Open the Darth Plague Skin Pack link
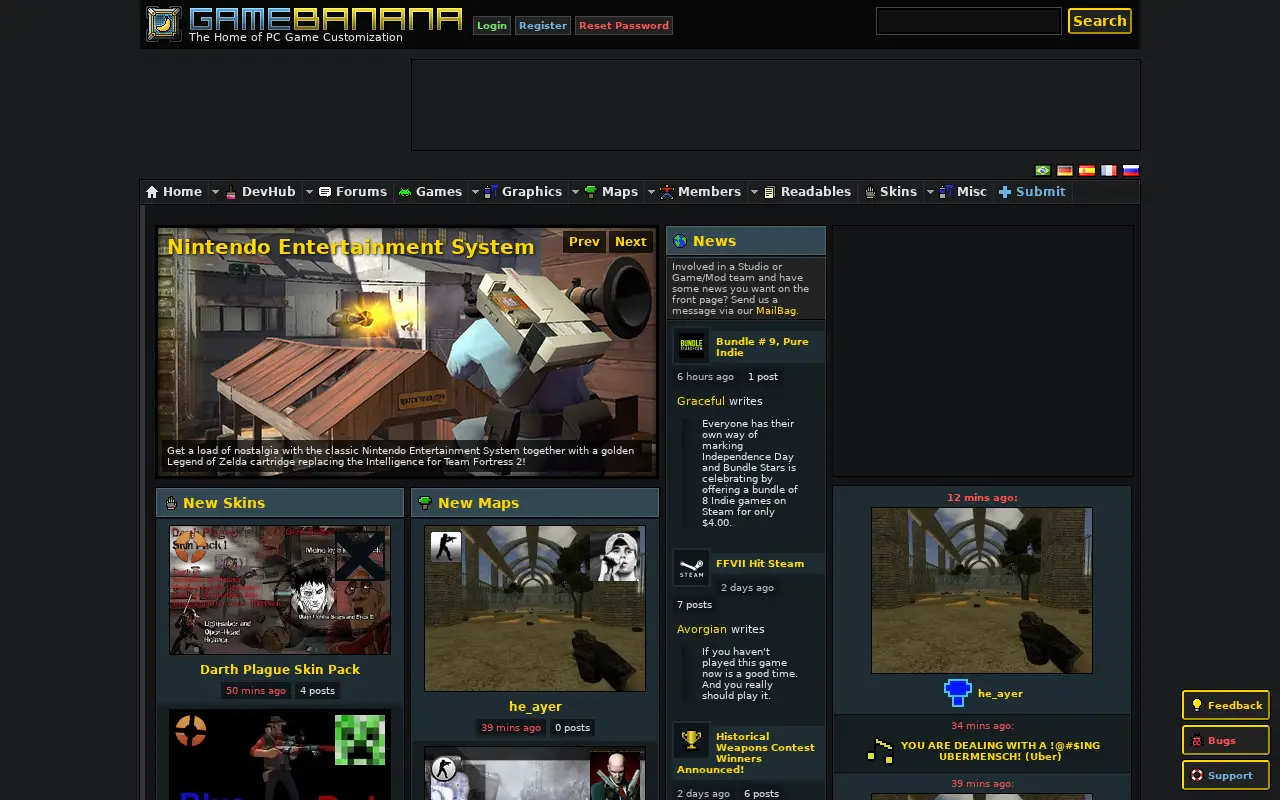Image resolution: width=1280 pixels, height=800 pixels. tap(280, 670)
